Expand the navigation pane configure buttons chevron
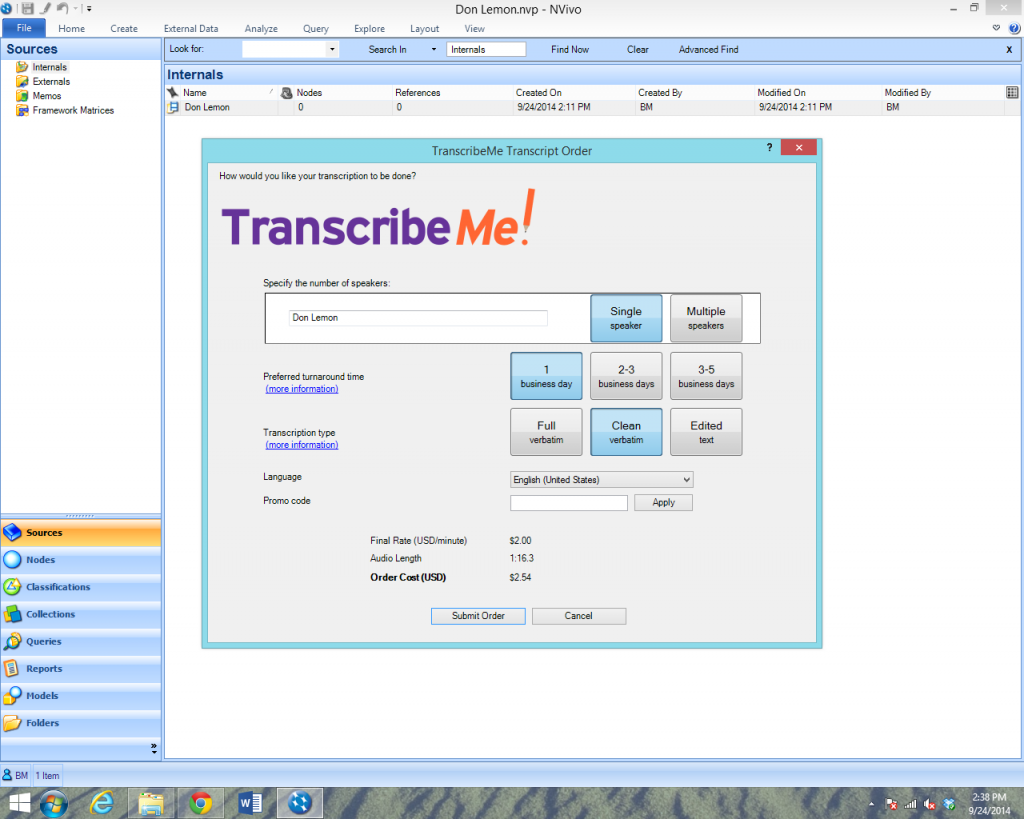This screenshot has width=1024, height=819. (x=154, y=748)
